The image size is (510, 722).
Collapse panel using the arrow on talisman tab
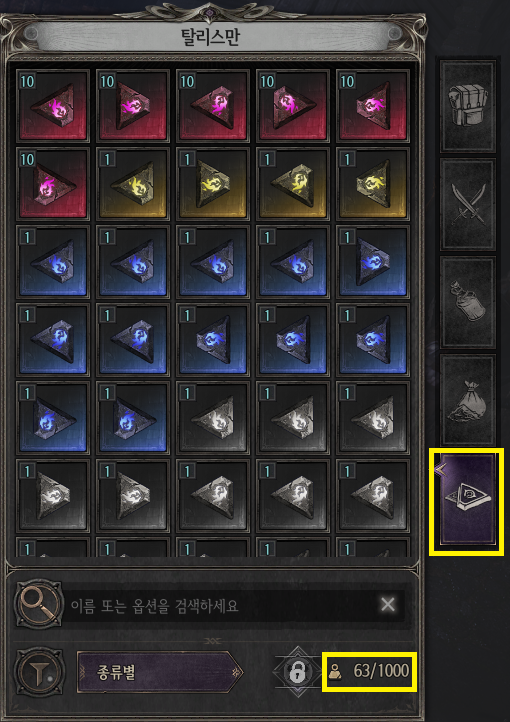point(440,469)
